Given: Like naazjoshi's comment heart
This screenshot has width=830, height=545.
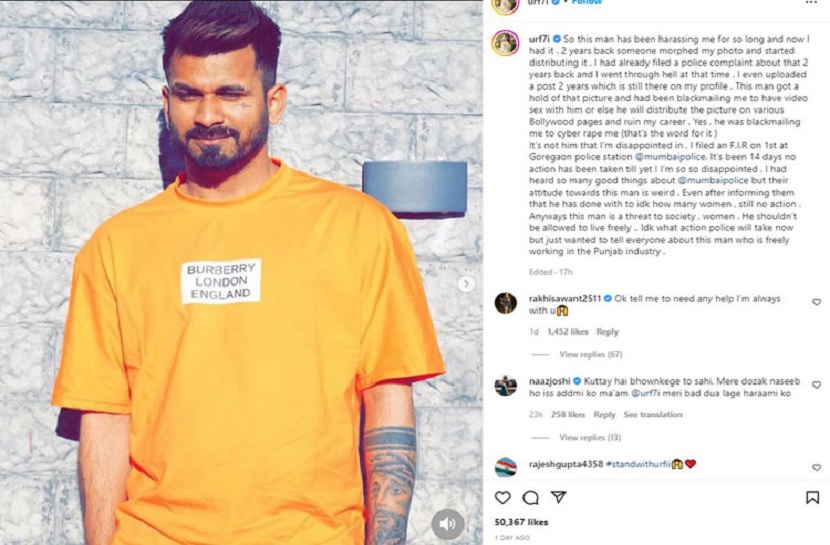Looking at the screenshot, I should click(816, 385).
